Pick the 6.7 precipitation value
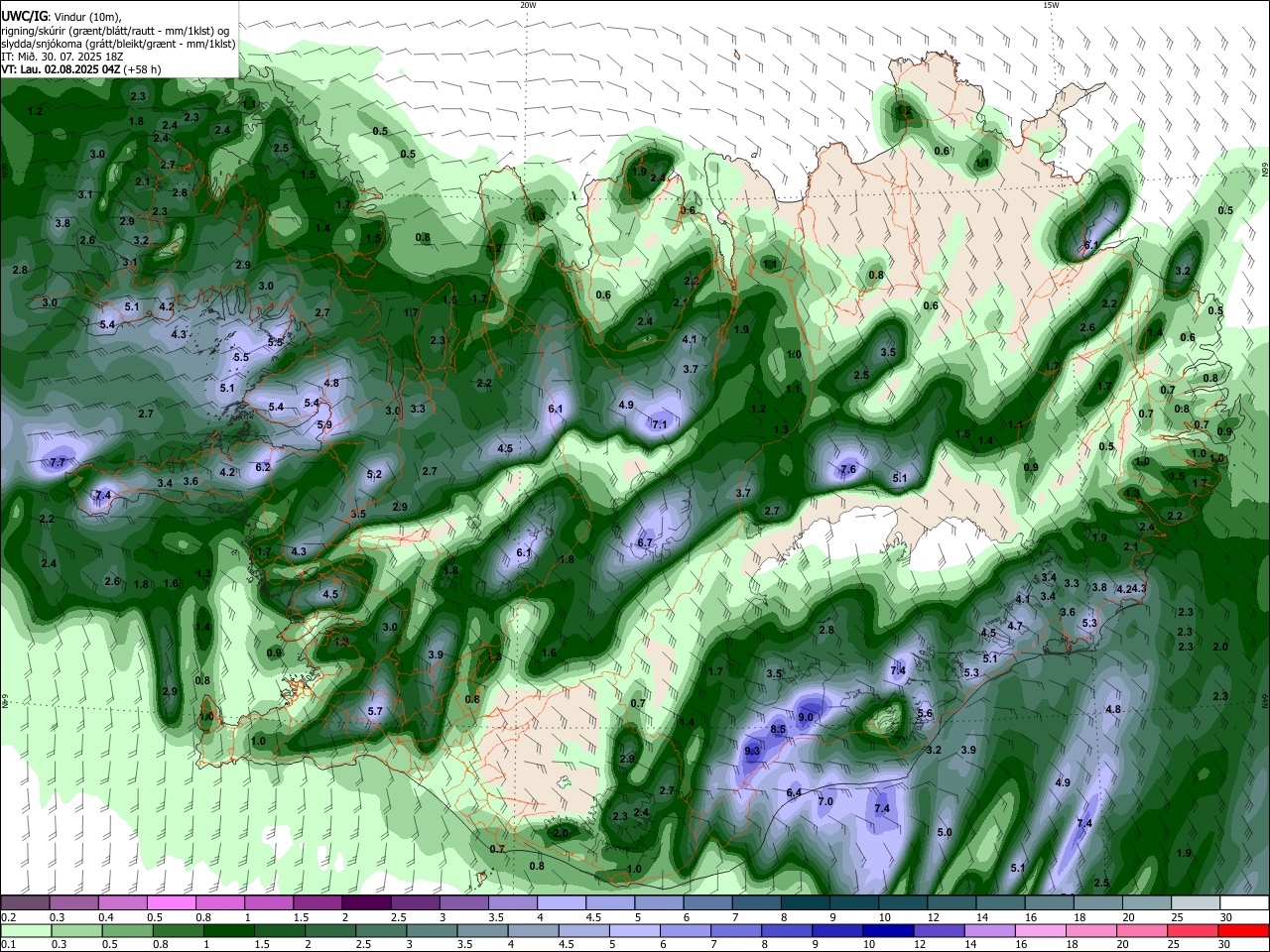The height and width of the screenshot is (952, 1270). [645, 542]
